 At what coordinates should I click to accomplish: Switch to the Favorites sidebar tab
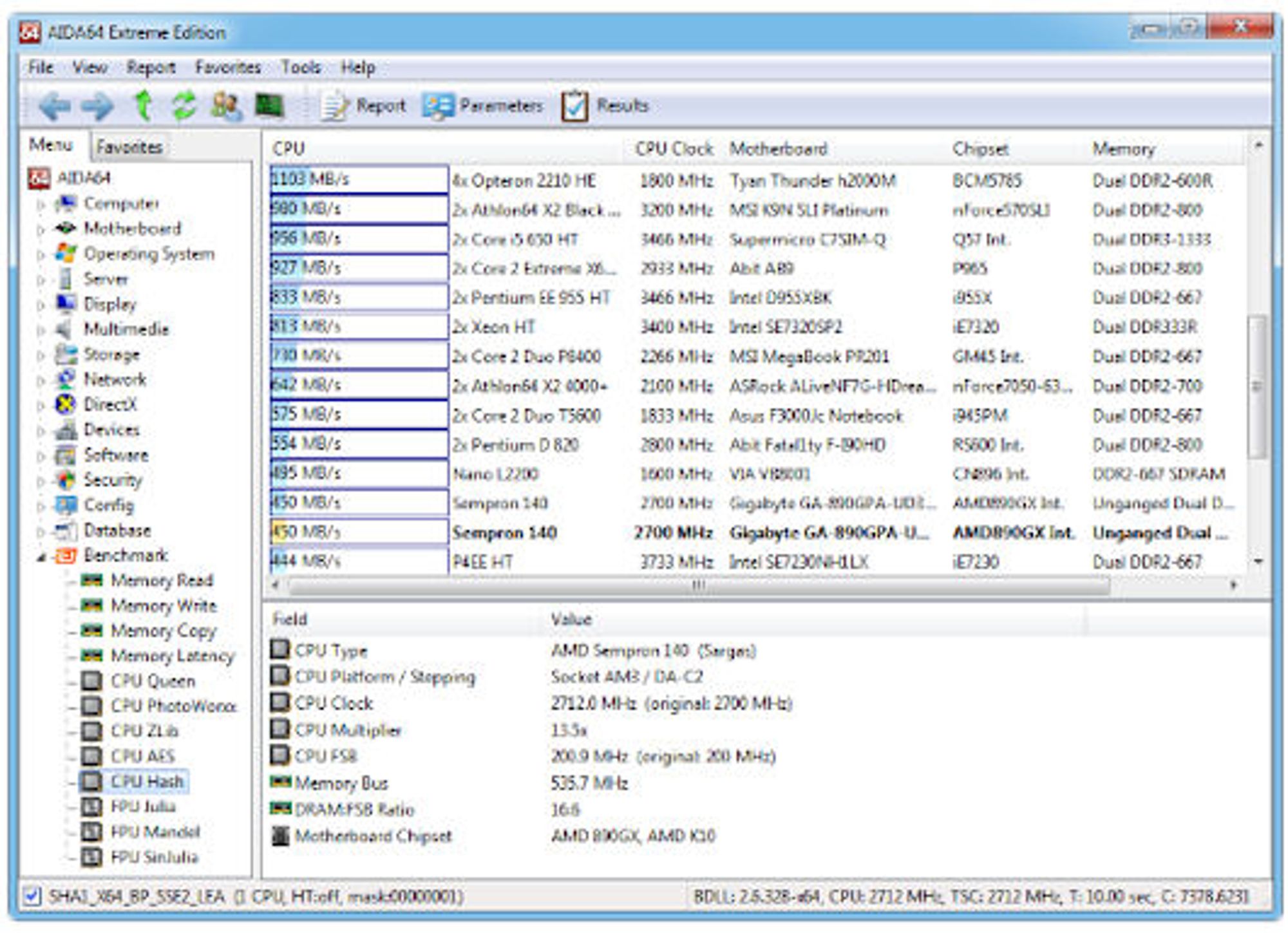tap(129, 147)
